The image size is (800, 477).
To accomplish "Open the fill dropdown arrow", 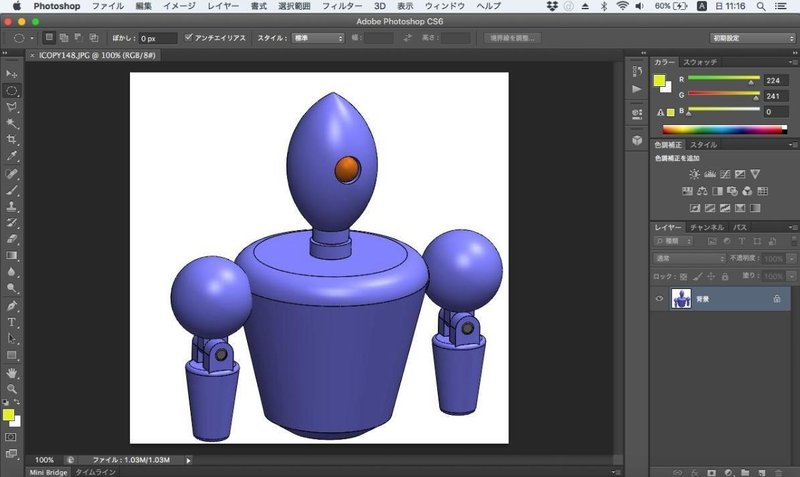I will tap(791, 276).
